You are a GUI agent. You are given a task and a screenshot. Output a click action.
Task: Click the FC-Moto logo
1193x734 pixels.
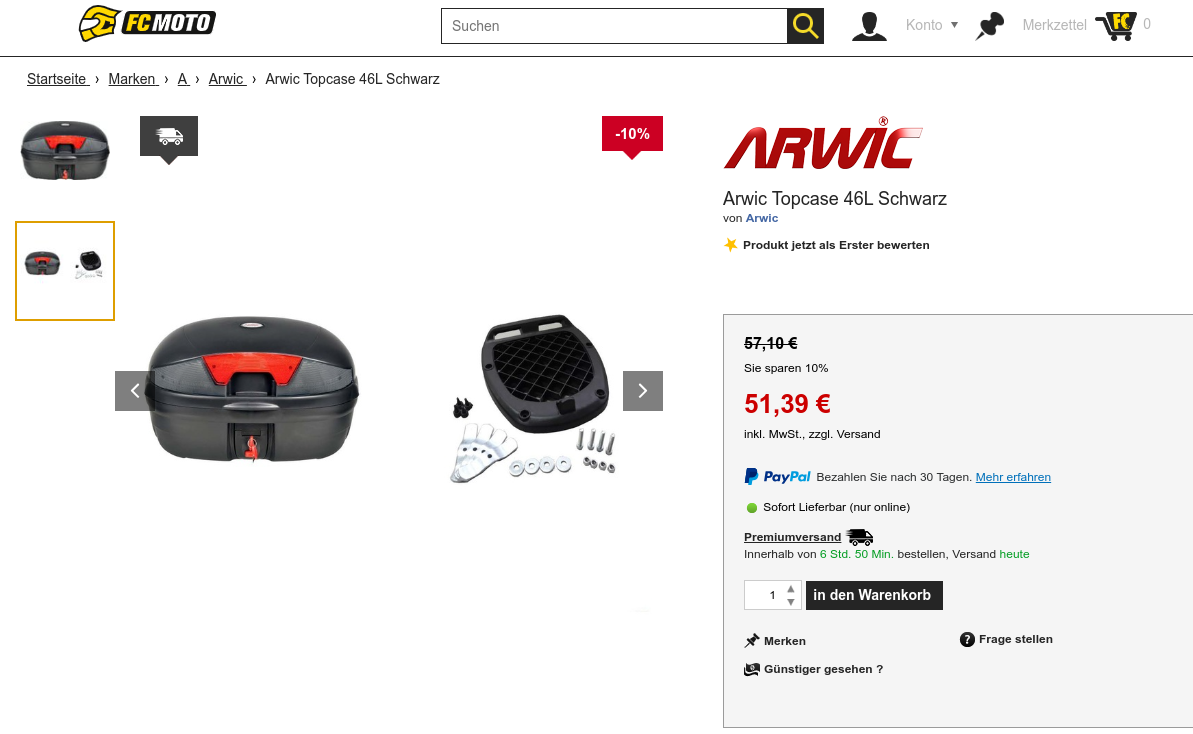[x=147, y=23]
